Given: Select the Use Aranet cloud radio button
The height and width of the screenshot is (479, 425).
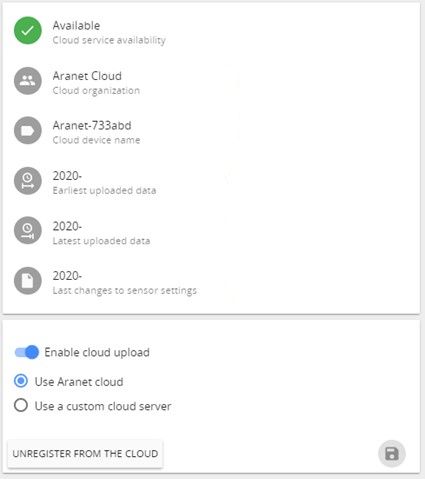Looking at the screenshot, I should pyautogui.click(x=21, y=381).
